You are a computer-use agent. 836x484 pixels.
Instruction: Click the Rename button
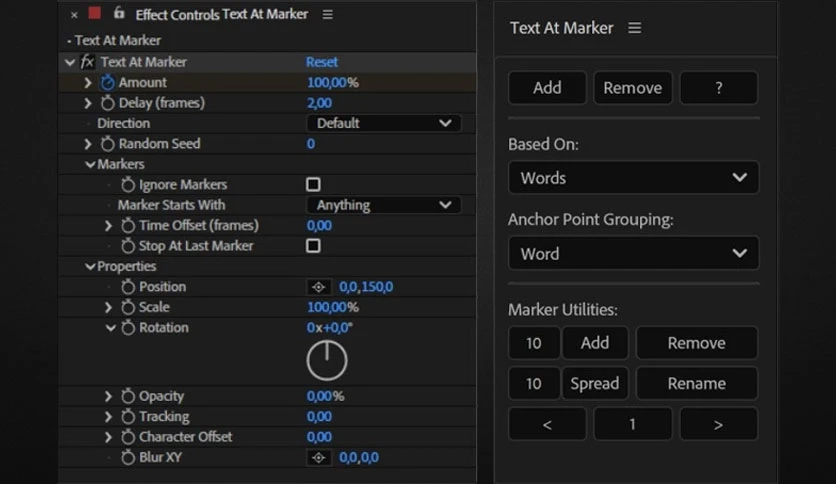pos(697,383)
